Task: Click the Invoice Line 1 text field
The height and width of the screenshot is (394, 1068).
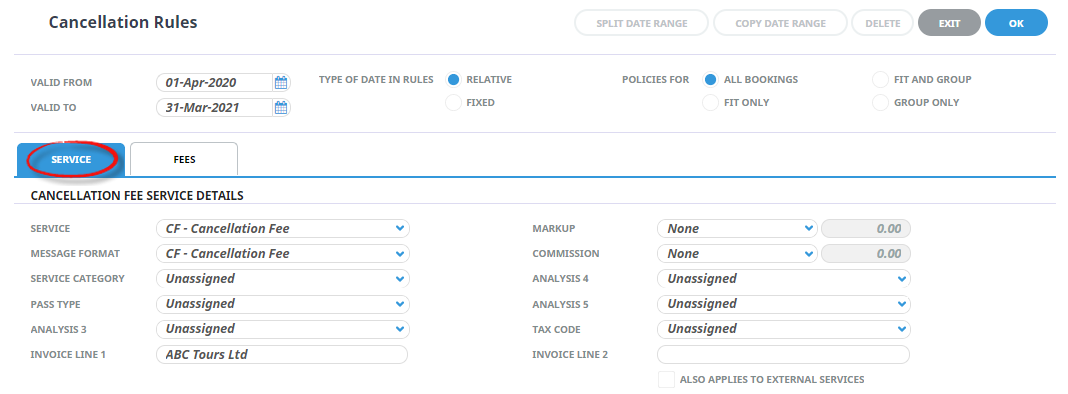Action: [x=282, y=354]
